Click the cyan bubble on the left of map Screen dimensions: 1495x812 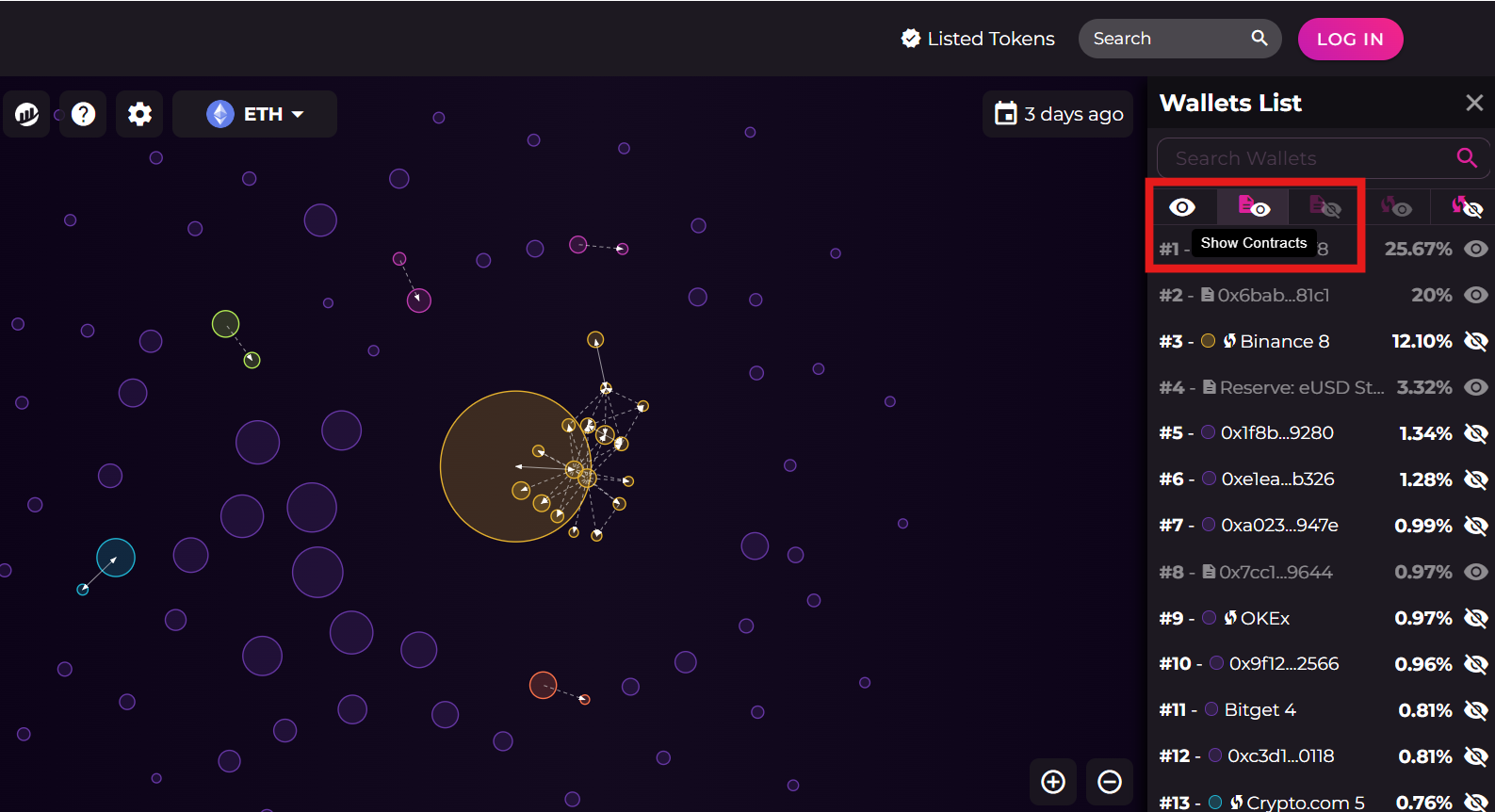[116, 558]
